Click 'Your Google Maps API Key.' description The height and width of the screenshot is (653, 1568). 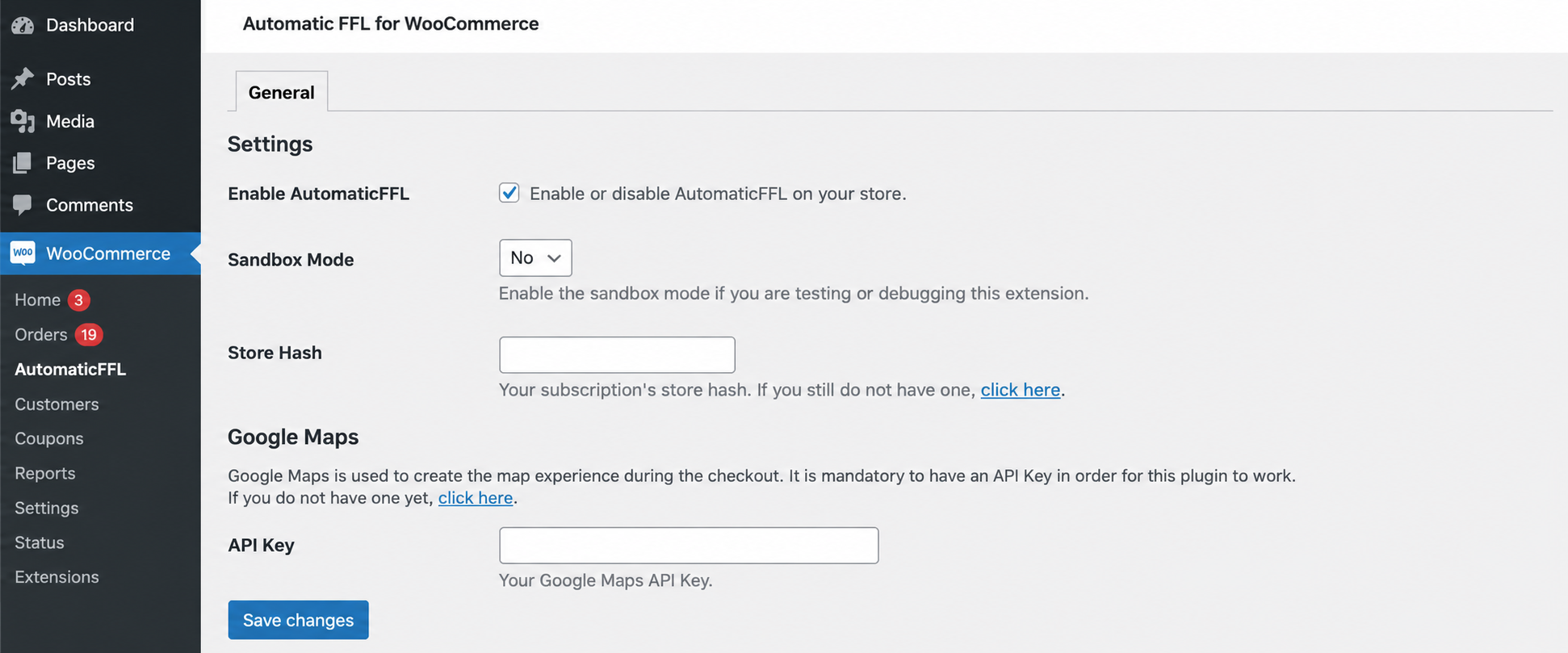[606, 580]
